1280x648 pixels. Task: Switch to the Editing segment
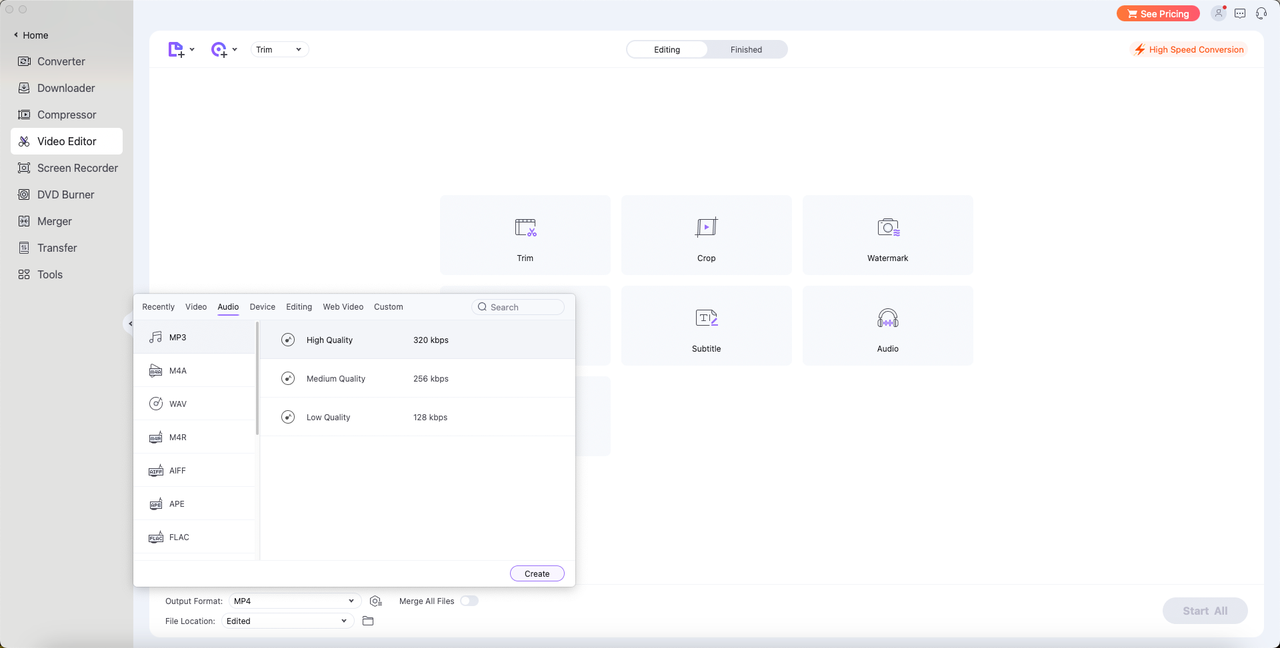[667, 49]
